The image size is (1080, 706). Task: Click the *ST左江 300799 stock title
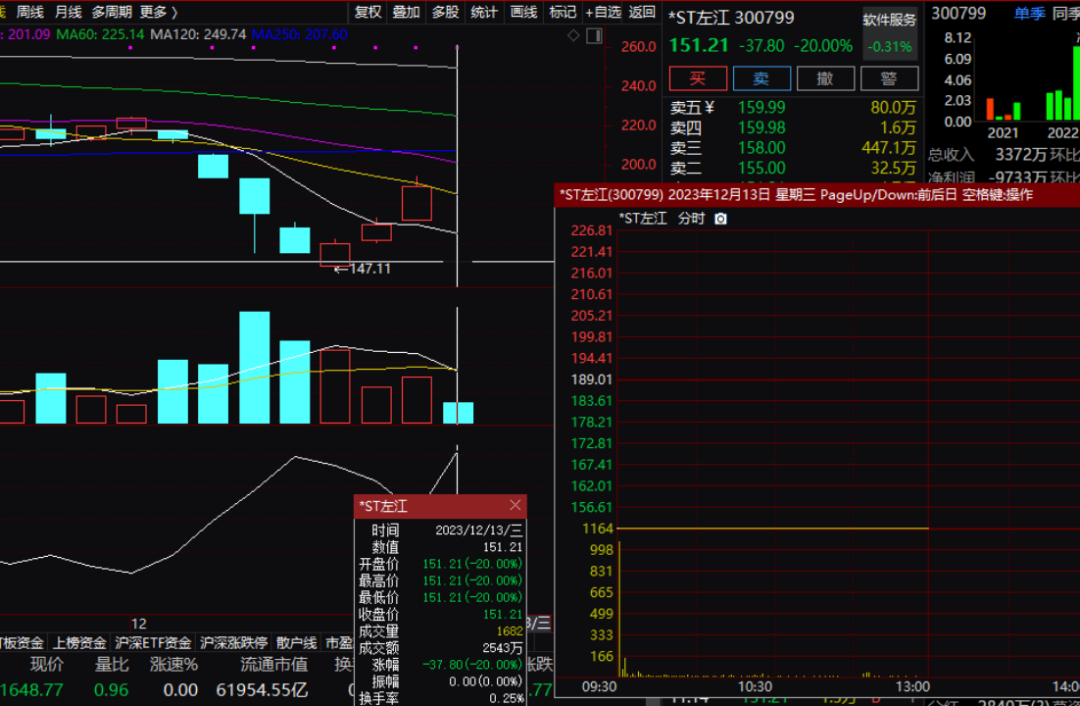tap(731, 17)
